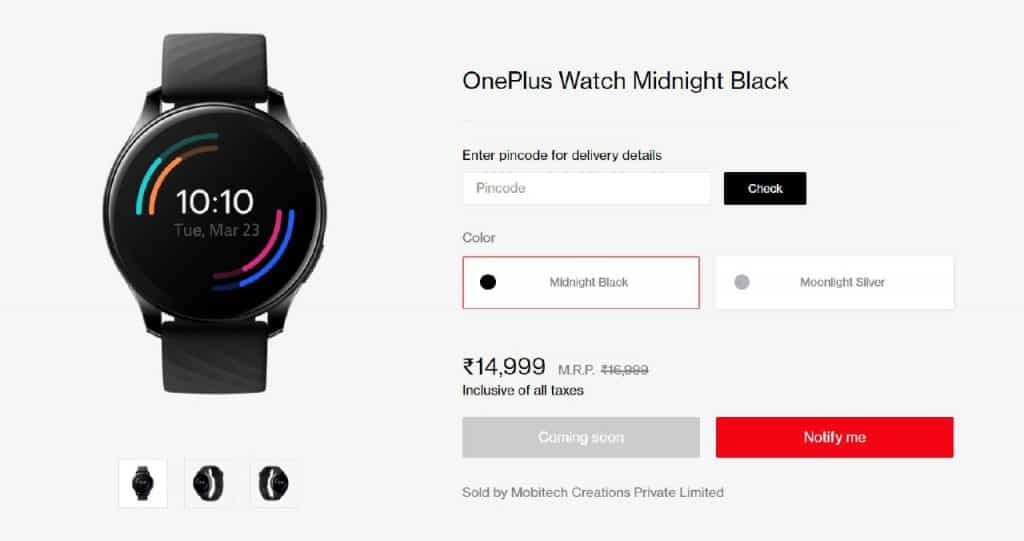Select Moonlight Silver color option
Image resolution: width=1024 pixels, height=541 pixels.
click(835, 282)
